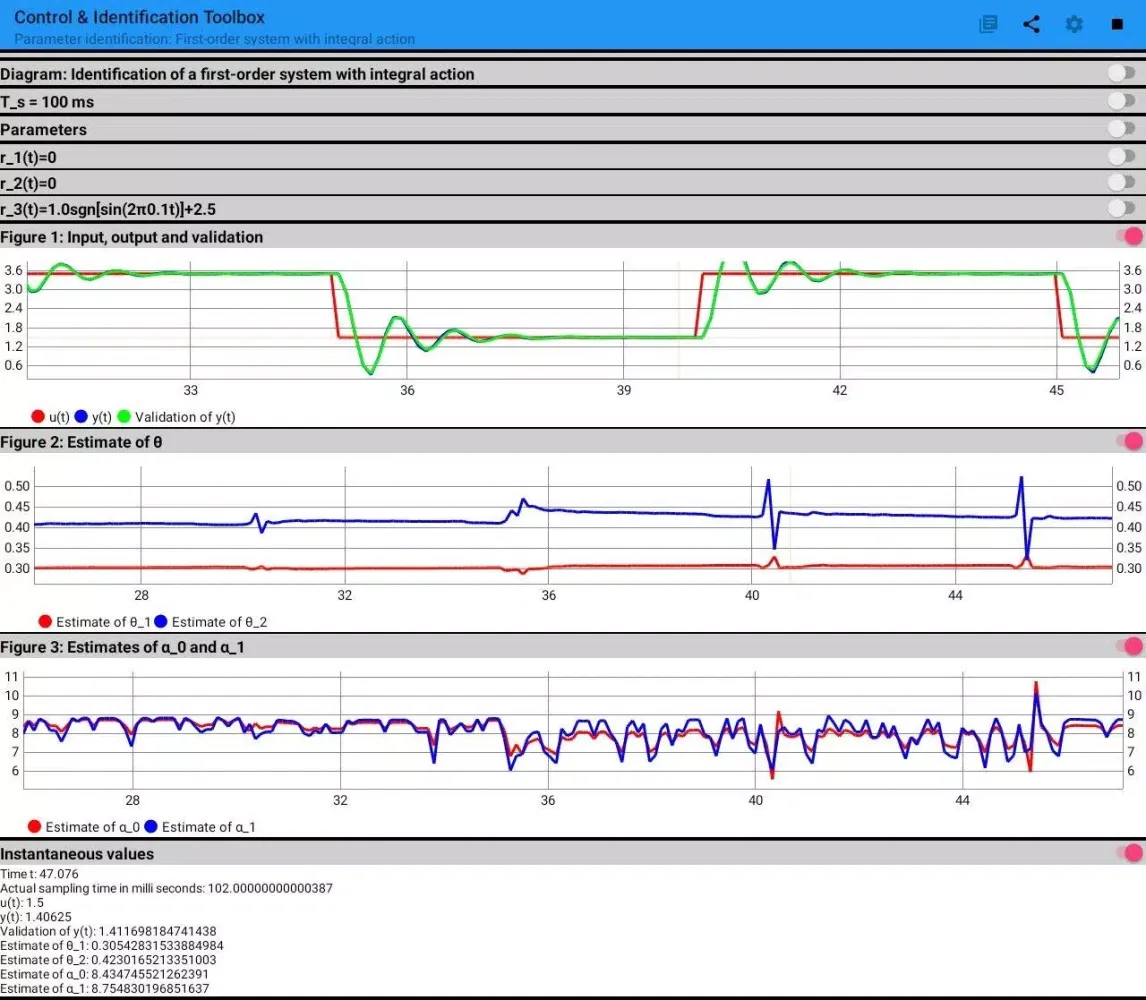This screenshot has width=1146, height=1000.
Task: Click inside the Figure 2 θ estimate chart
Action: click(x=573, y=525)
